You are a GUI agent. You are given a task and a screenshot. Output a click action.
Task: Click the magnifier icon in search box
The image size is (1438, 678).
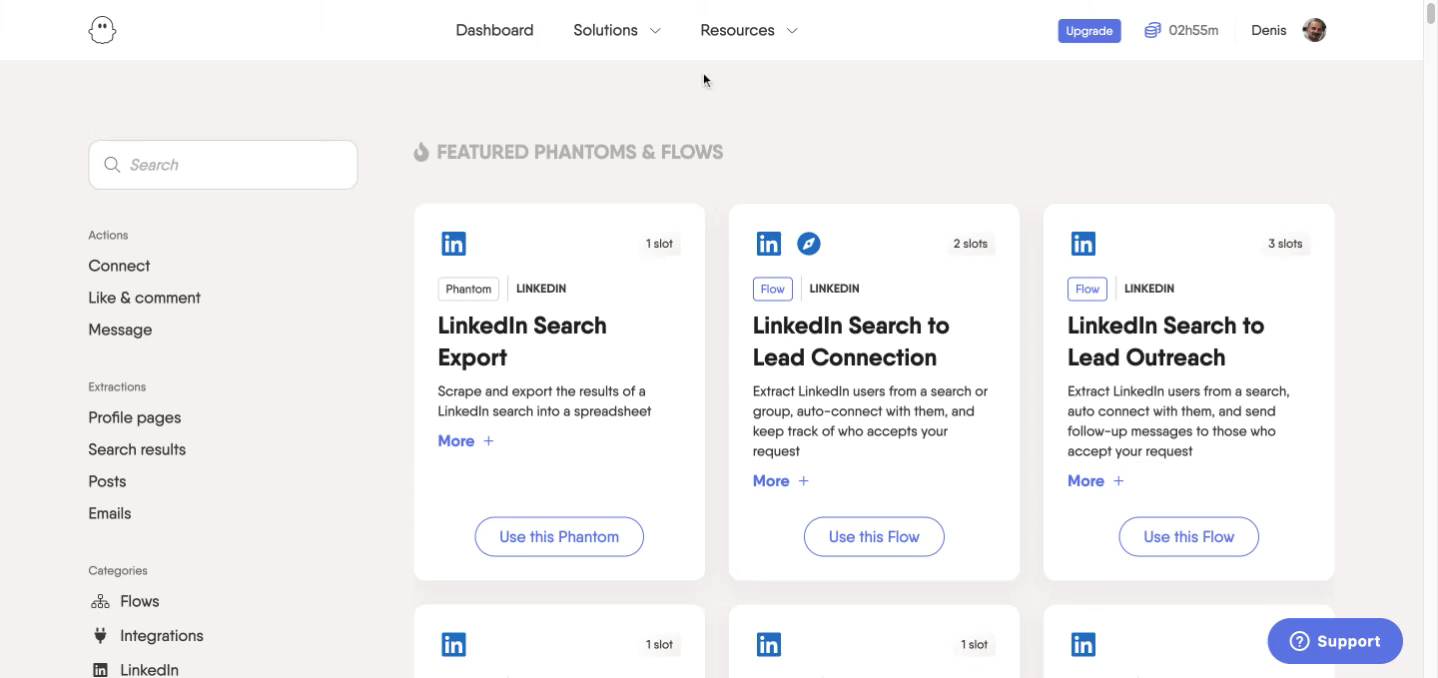coord(112,165)
